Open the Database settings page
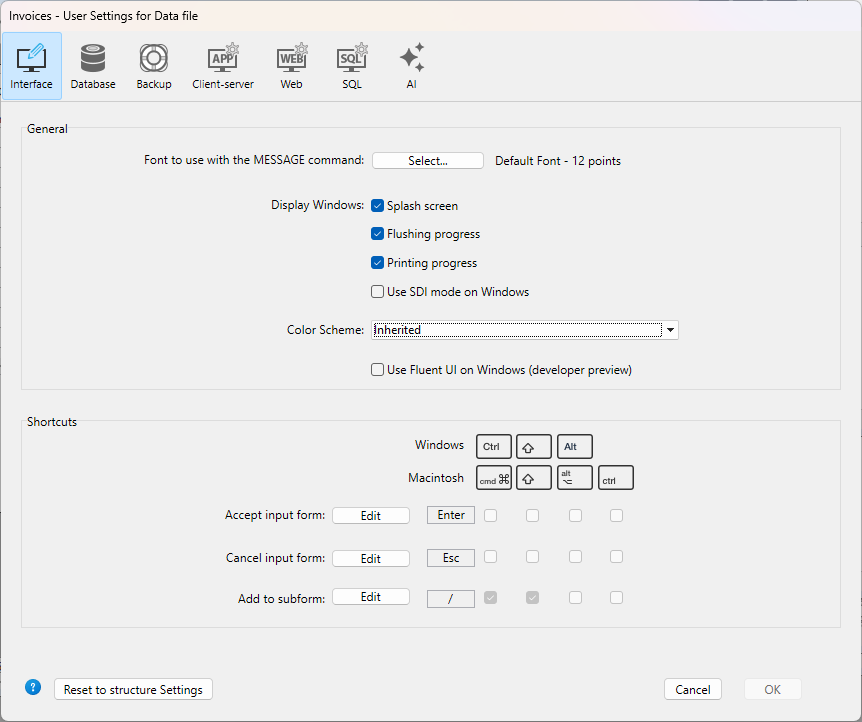The image size is (862, 722). pos(92,66)
